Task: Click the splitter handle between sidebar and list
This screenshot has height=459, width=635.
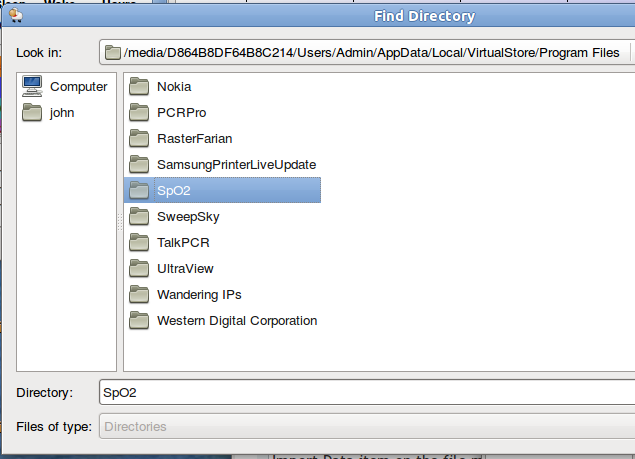Action: point(120,222)
